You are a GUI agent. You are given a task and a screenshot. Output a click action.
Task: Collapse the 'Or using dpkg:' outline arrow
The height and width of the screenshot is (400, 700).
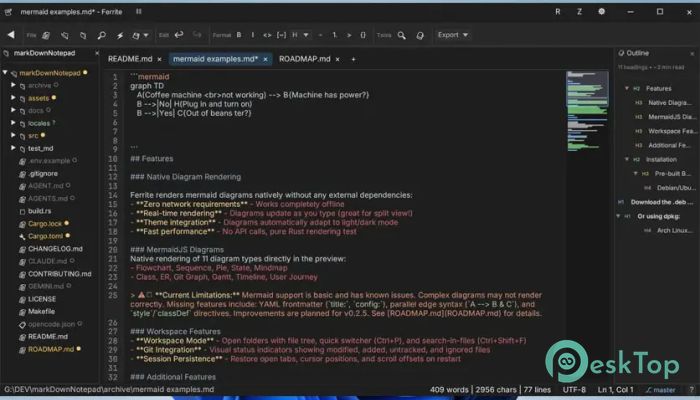click(x=618, y=217)
